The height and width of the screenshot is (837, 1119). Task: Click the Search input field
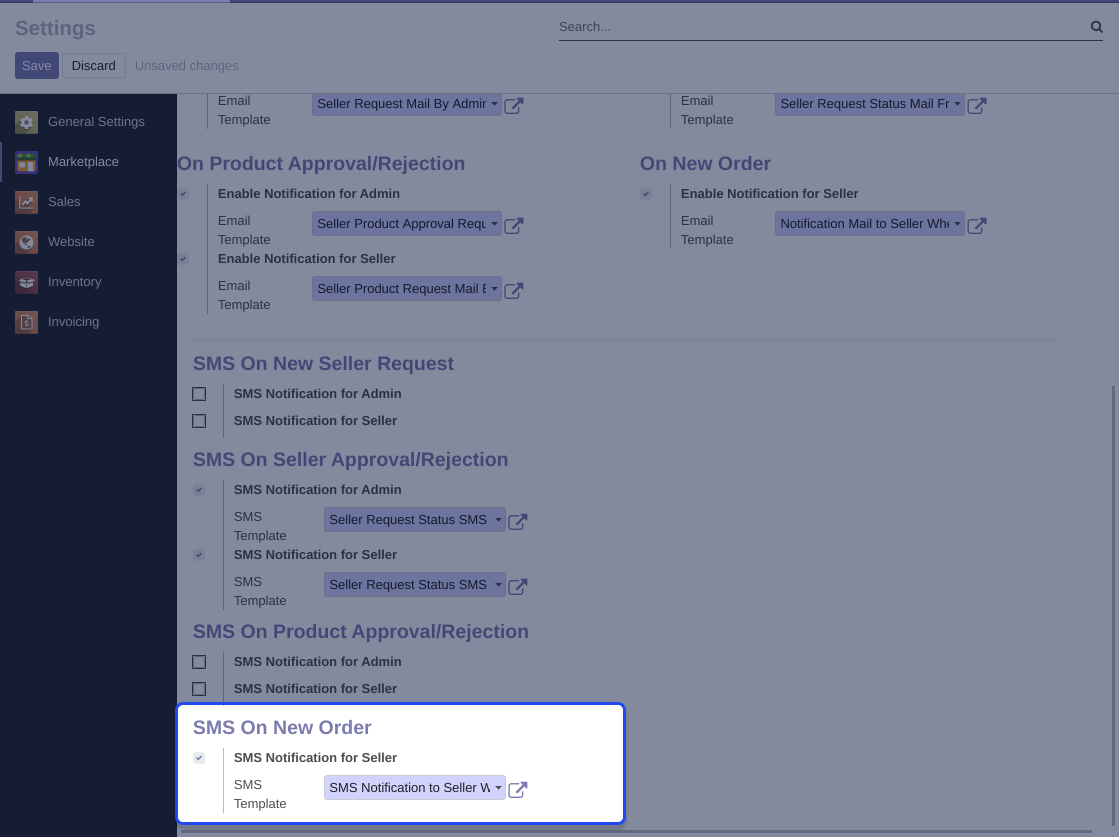[x=820, y=27]
